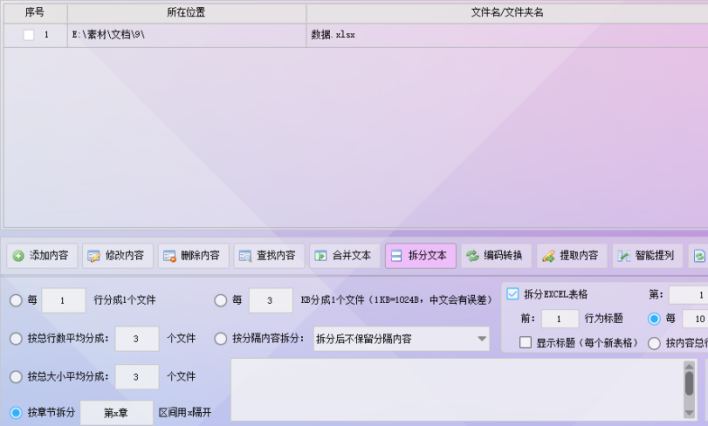708x426 pixels.
Task: Select the 编码转换 tab
Action: tap(496, 256)
